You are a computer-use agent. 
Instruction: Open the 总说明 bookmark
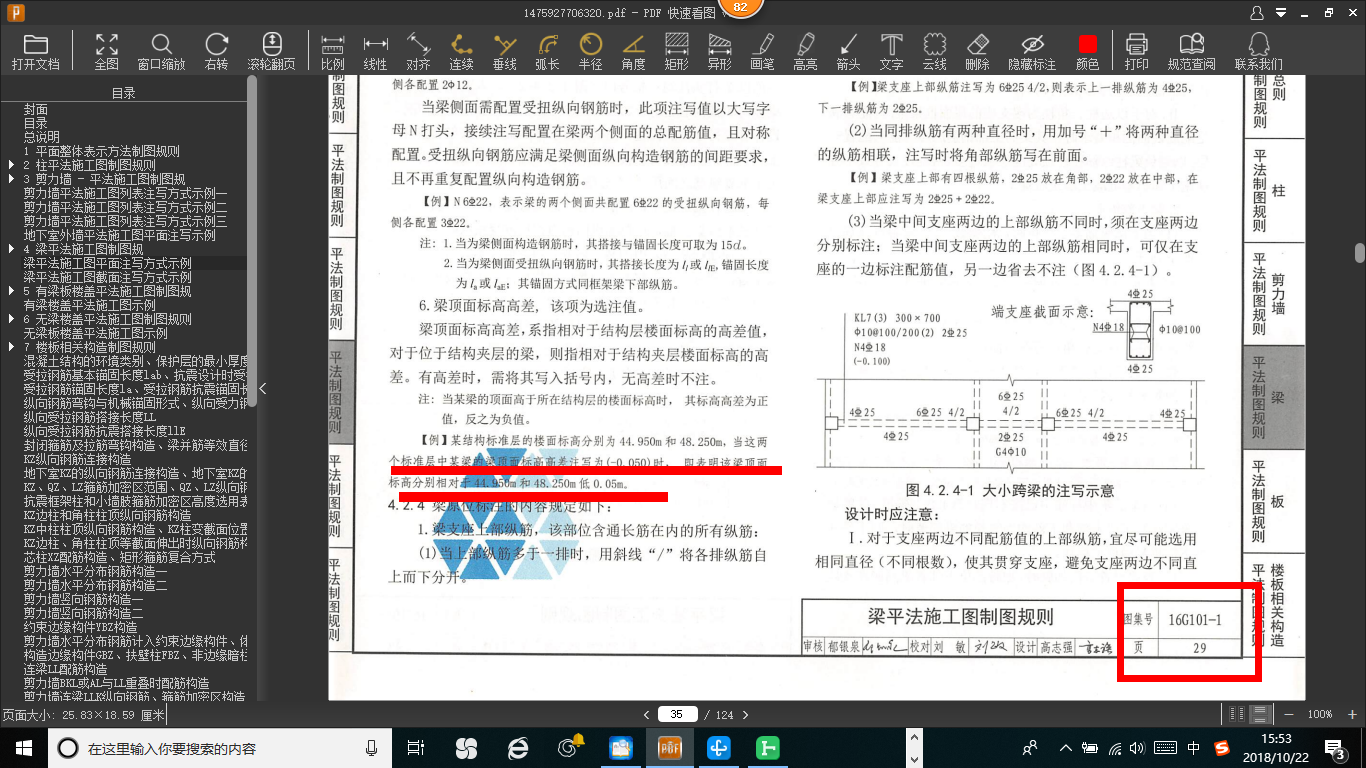pyautogui.click(x=42, y=137)
